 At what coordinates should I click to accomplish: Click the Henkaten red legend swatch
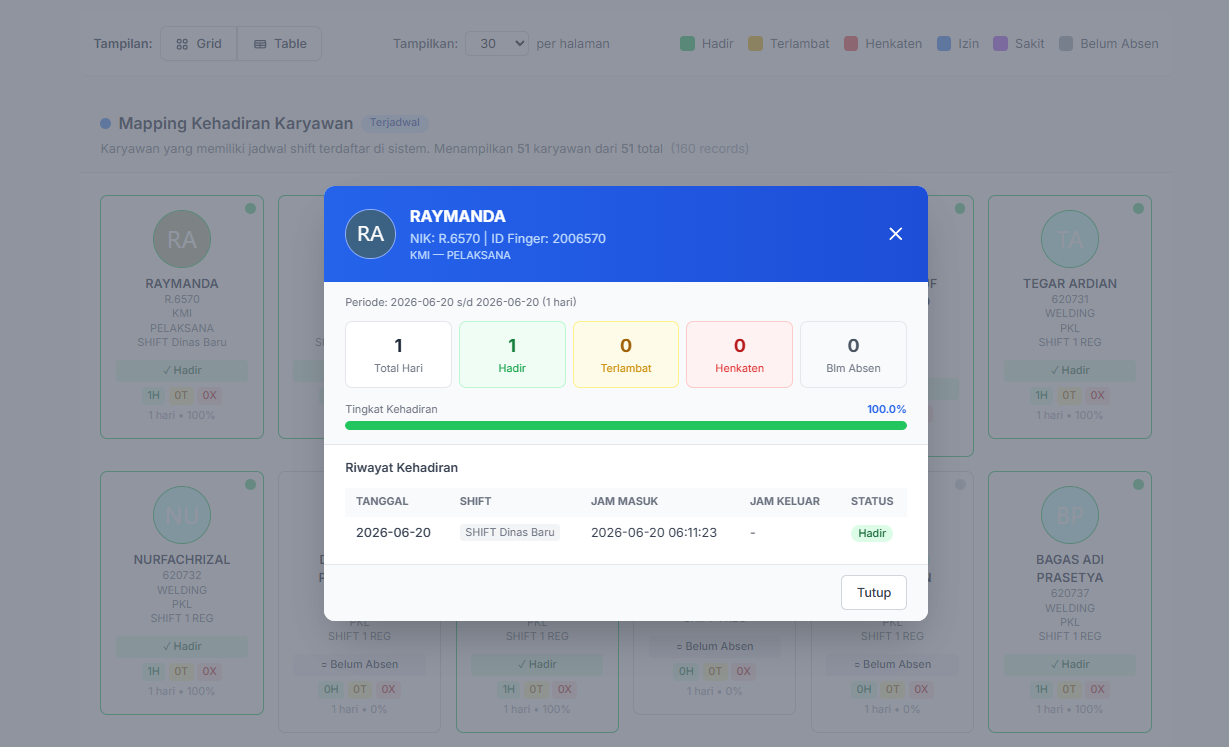851,43
